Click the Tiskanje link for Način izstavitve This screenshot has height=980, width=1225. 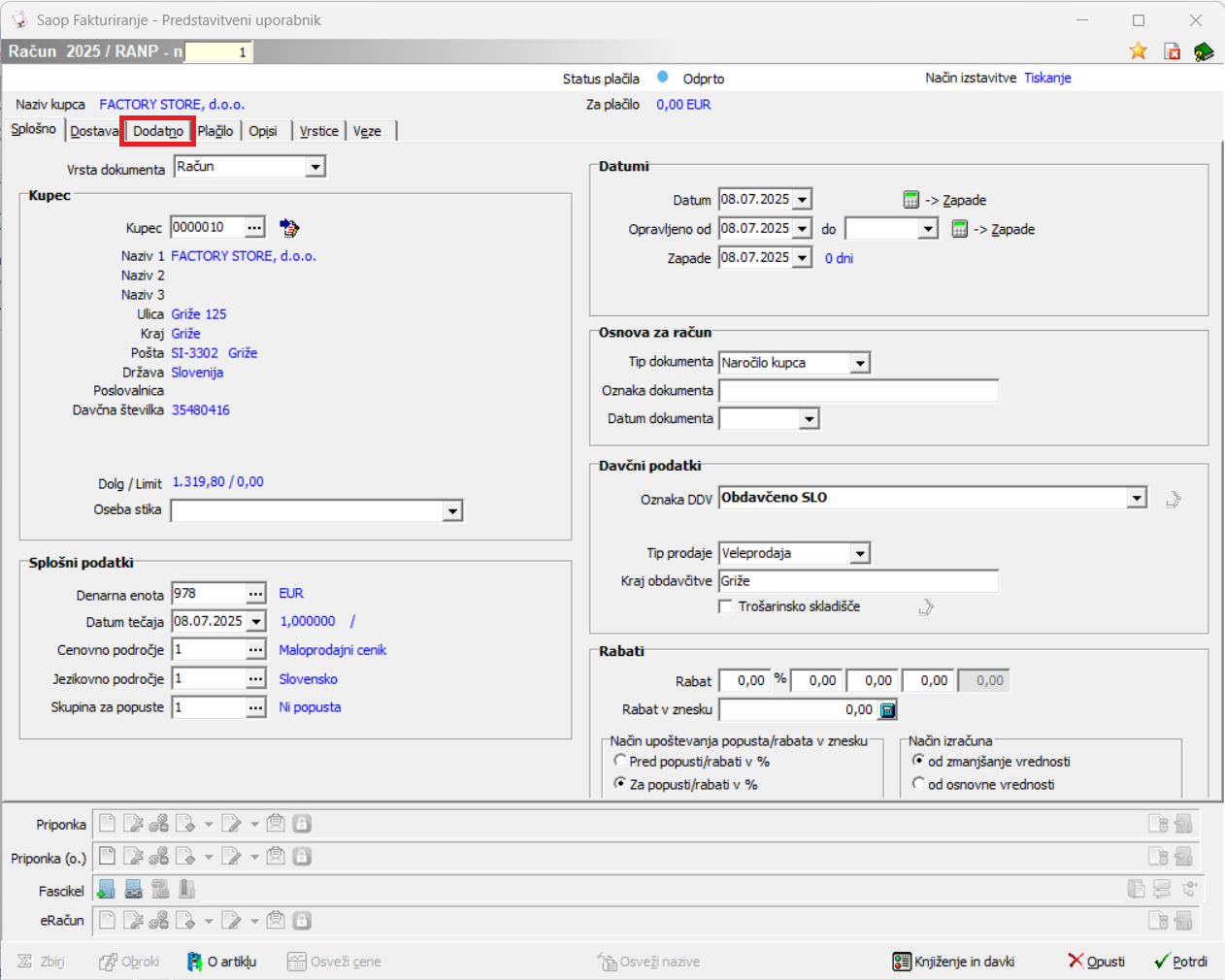1047,78
